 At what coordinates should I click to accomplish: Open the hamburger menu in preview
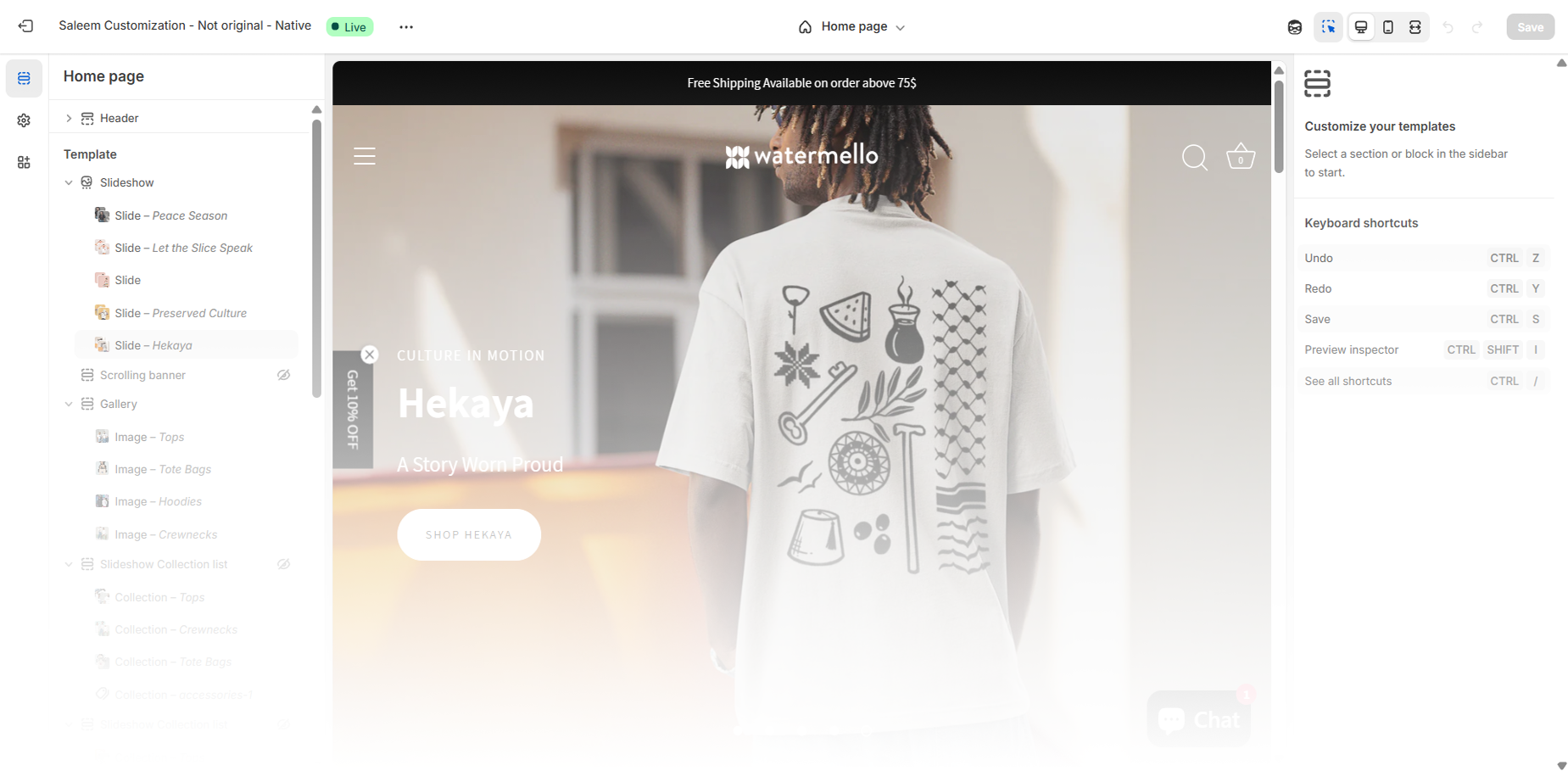365,156
